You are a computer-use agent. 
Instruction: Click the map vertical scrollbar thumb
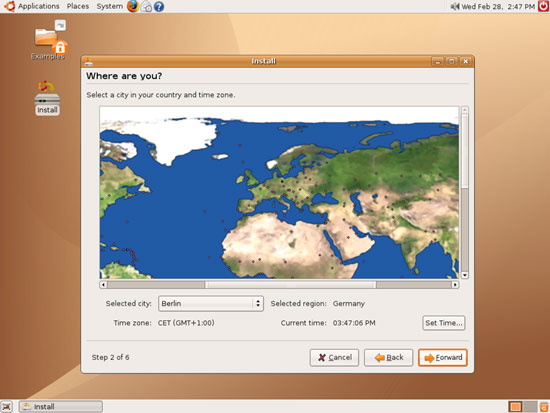click(465, 151)
